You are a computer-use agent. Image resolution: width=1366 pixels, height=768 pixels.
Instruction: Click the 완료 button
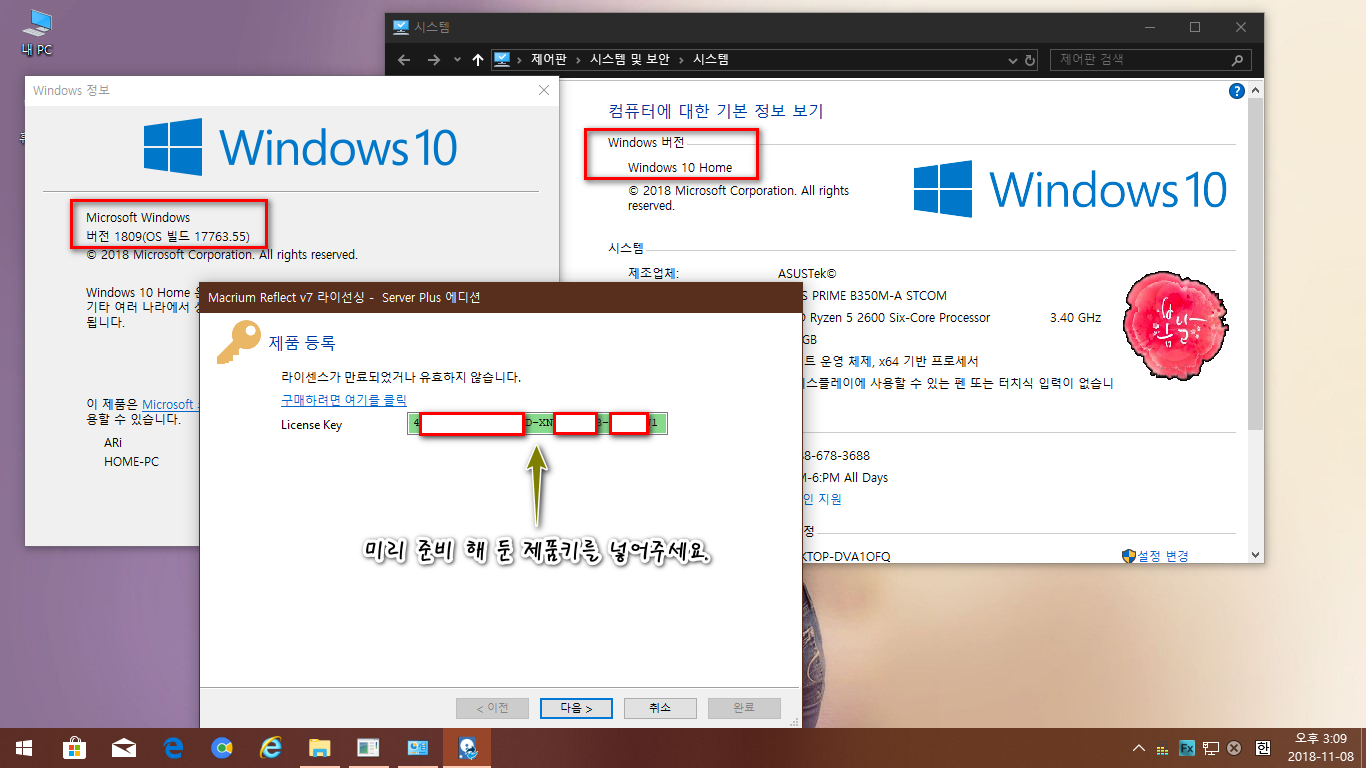[744, 708]
